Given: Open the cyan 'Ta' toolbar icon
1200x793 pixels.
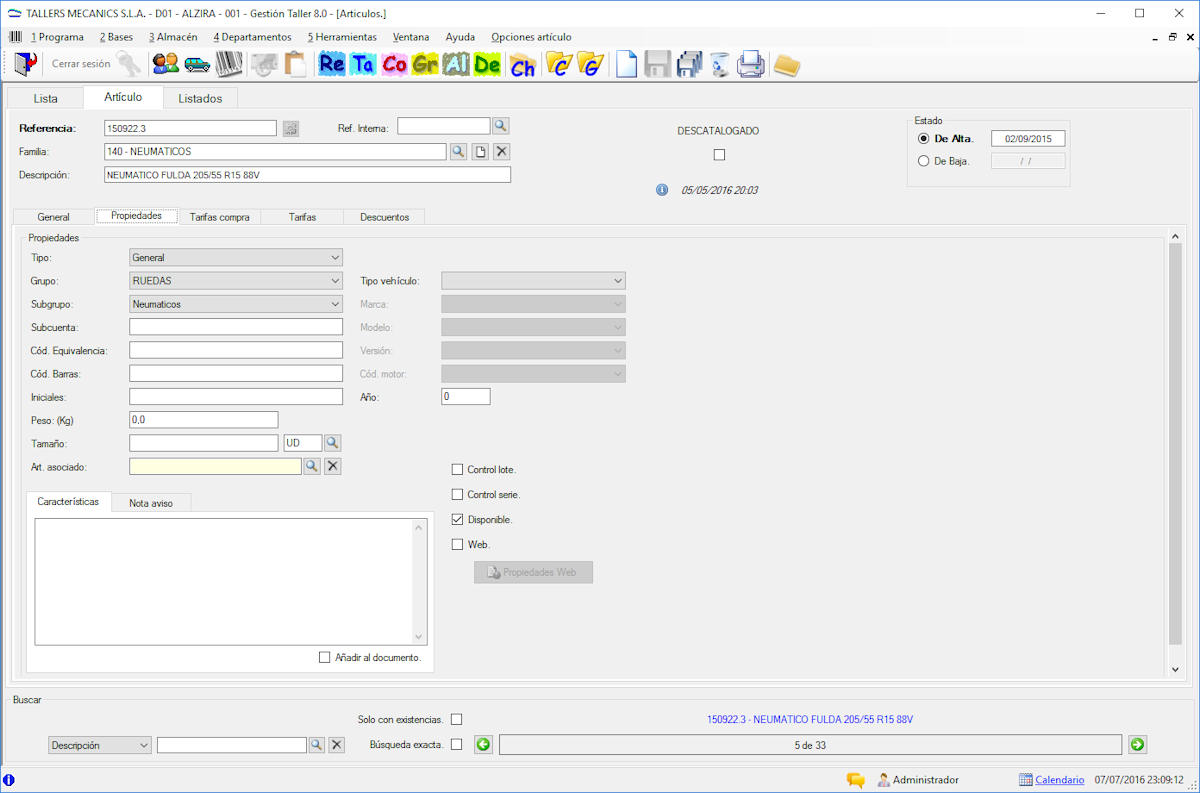Looking at the screenshot, I should pos(363,64).
